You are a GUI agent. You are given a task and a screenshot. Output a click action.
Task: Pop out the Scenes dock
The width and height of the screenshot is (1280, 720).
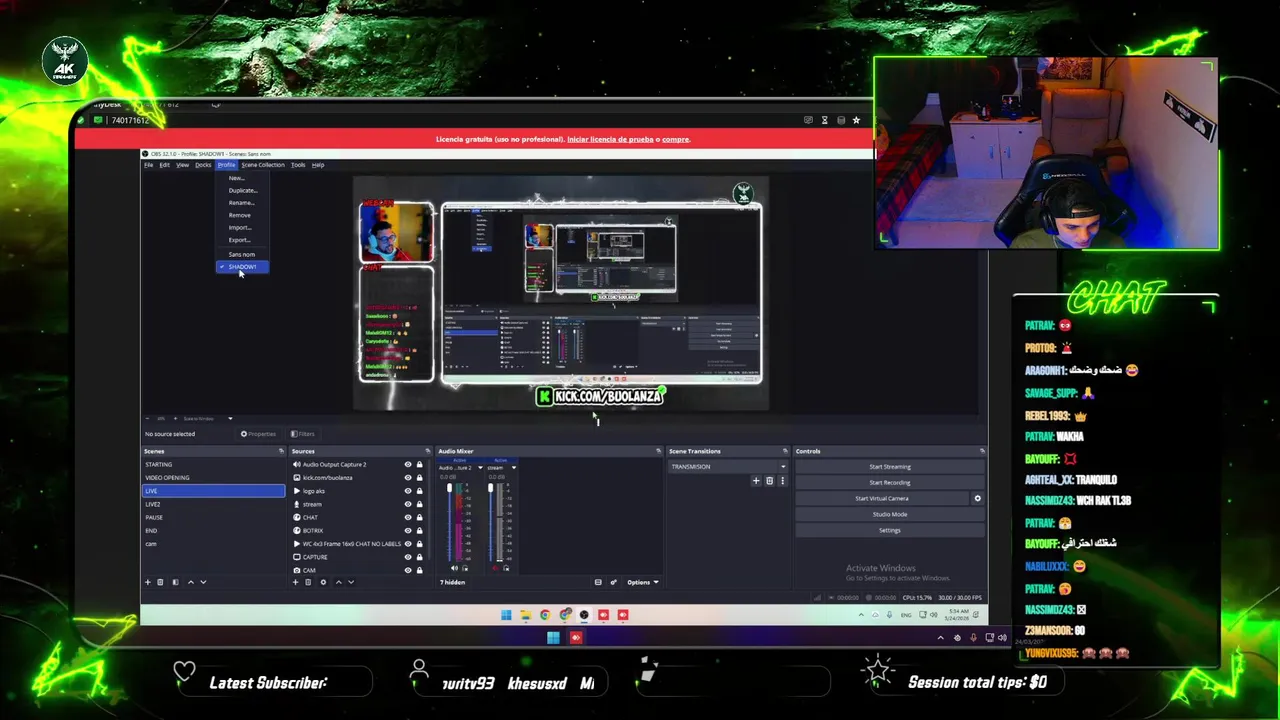[x=281, y=451]
